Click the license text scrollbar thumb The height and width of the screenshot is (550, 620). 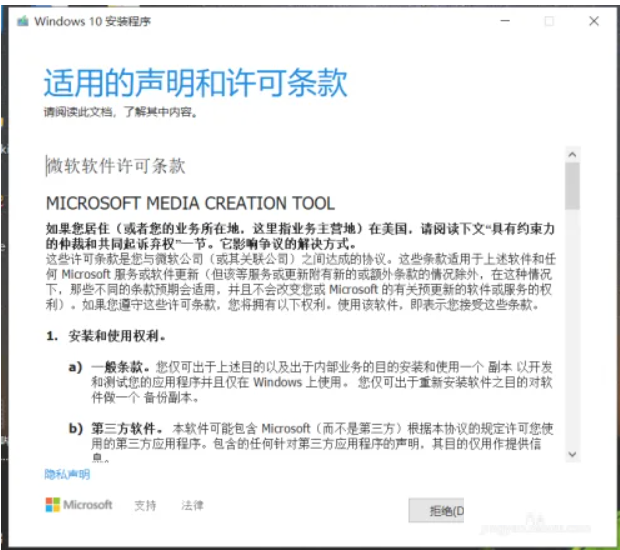pos(572,186)
